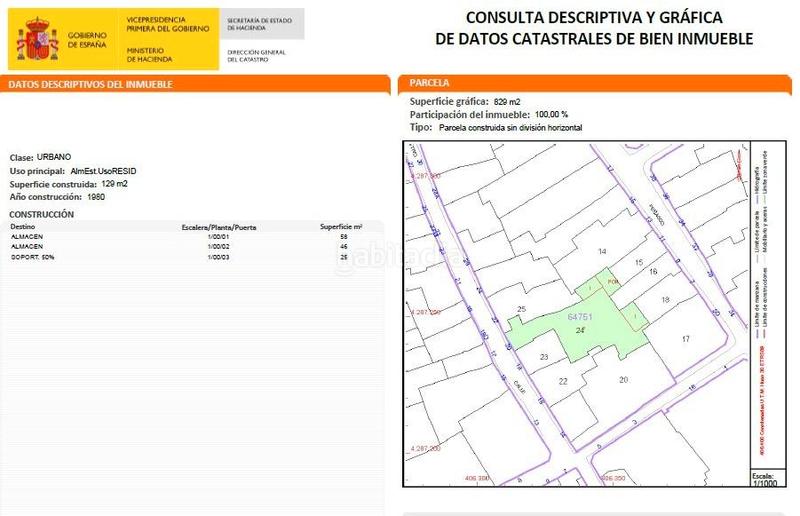Click the Gobierno de España logo text
This screenshot has height=516, width=800.
pos(87,39)
